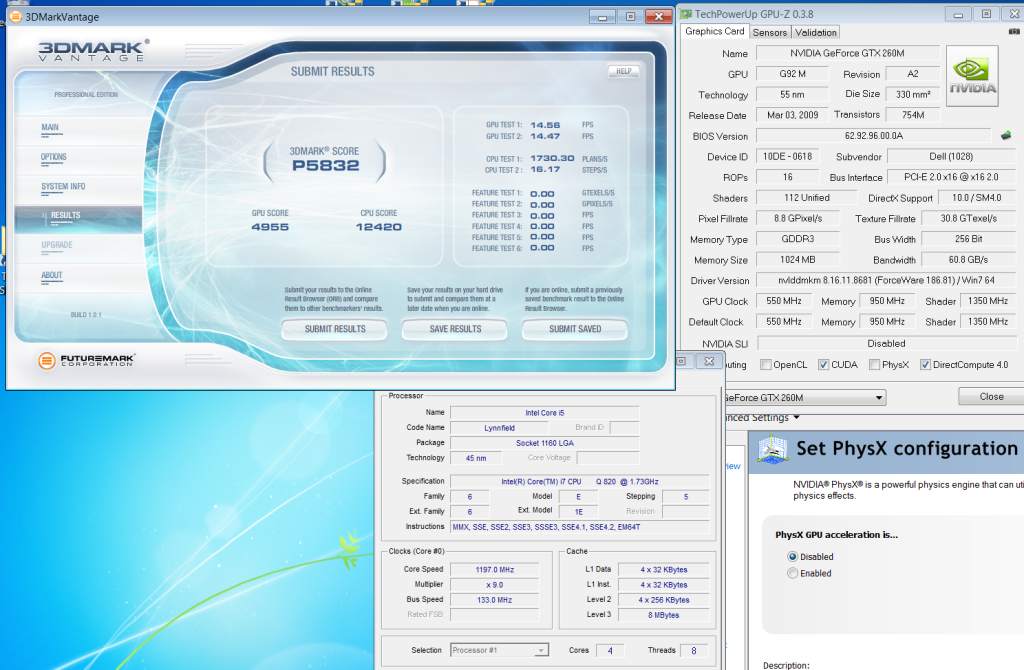Click the Device ID "10DE - 0618"
1024x670 pixels.
787,157
